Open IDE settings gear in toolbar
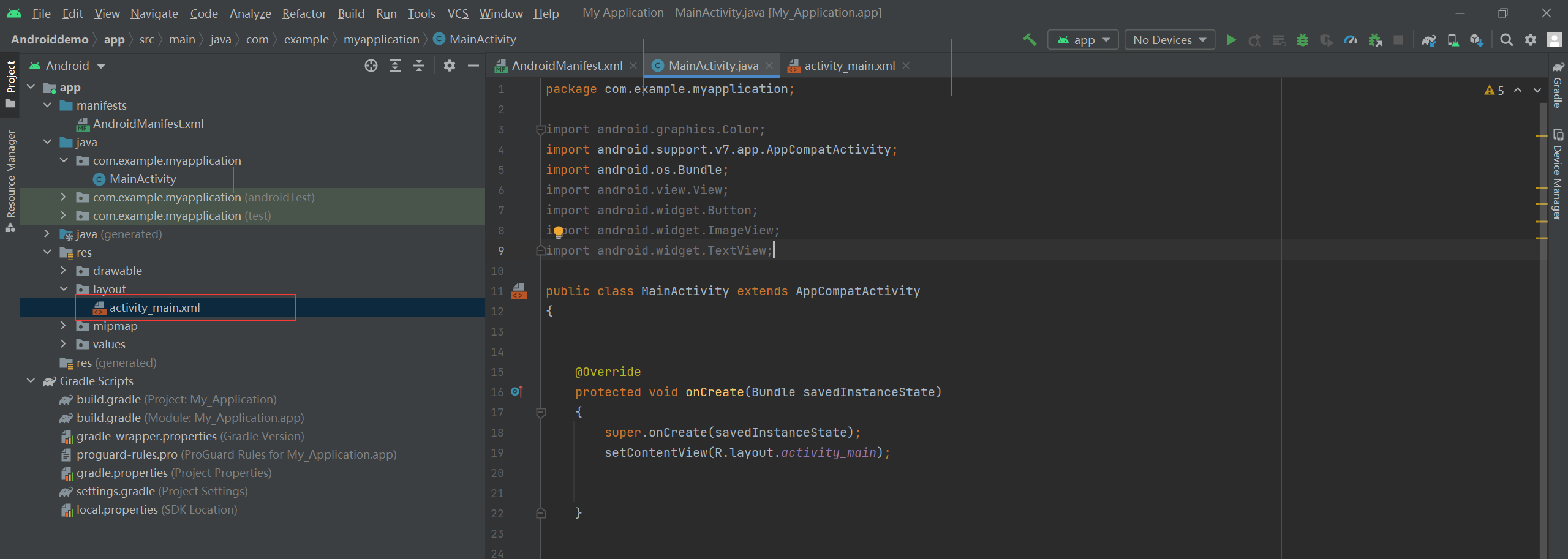 [x=1531, y=40]
